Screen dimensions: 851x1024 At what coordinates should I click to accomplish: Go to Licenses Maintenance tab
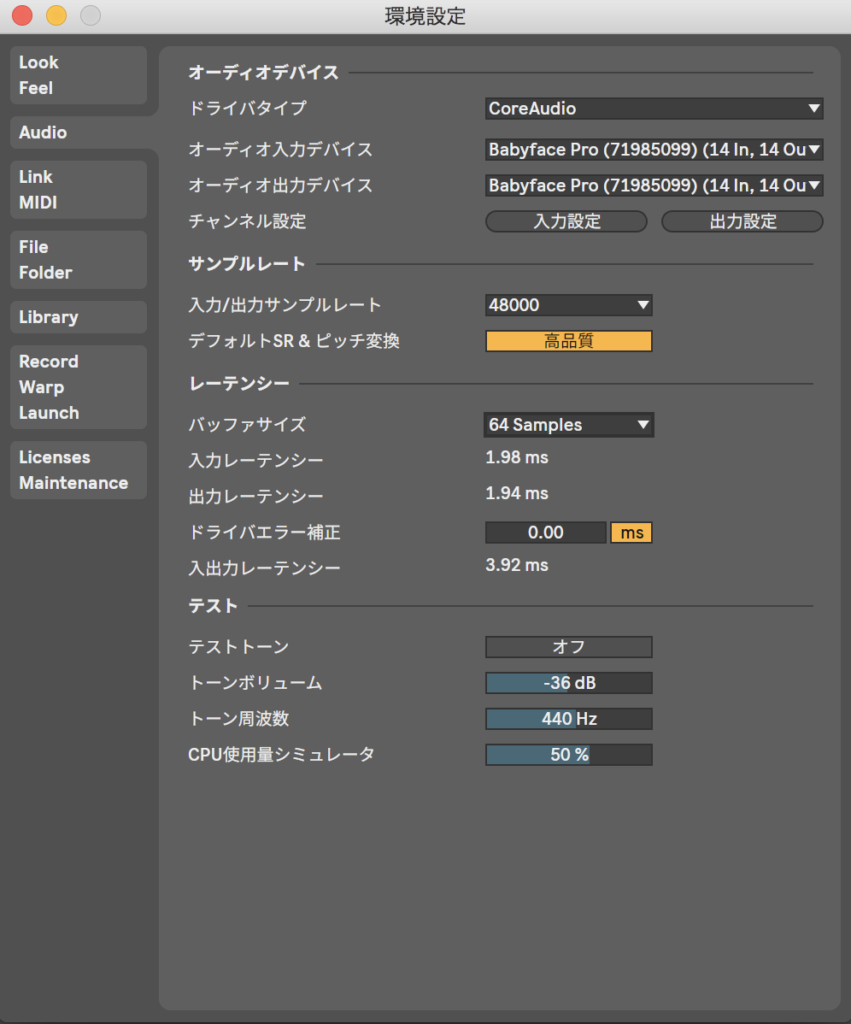coord(78,470)
